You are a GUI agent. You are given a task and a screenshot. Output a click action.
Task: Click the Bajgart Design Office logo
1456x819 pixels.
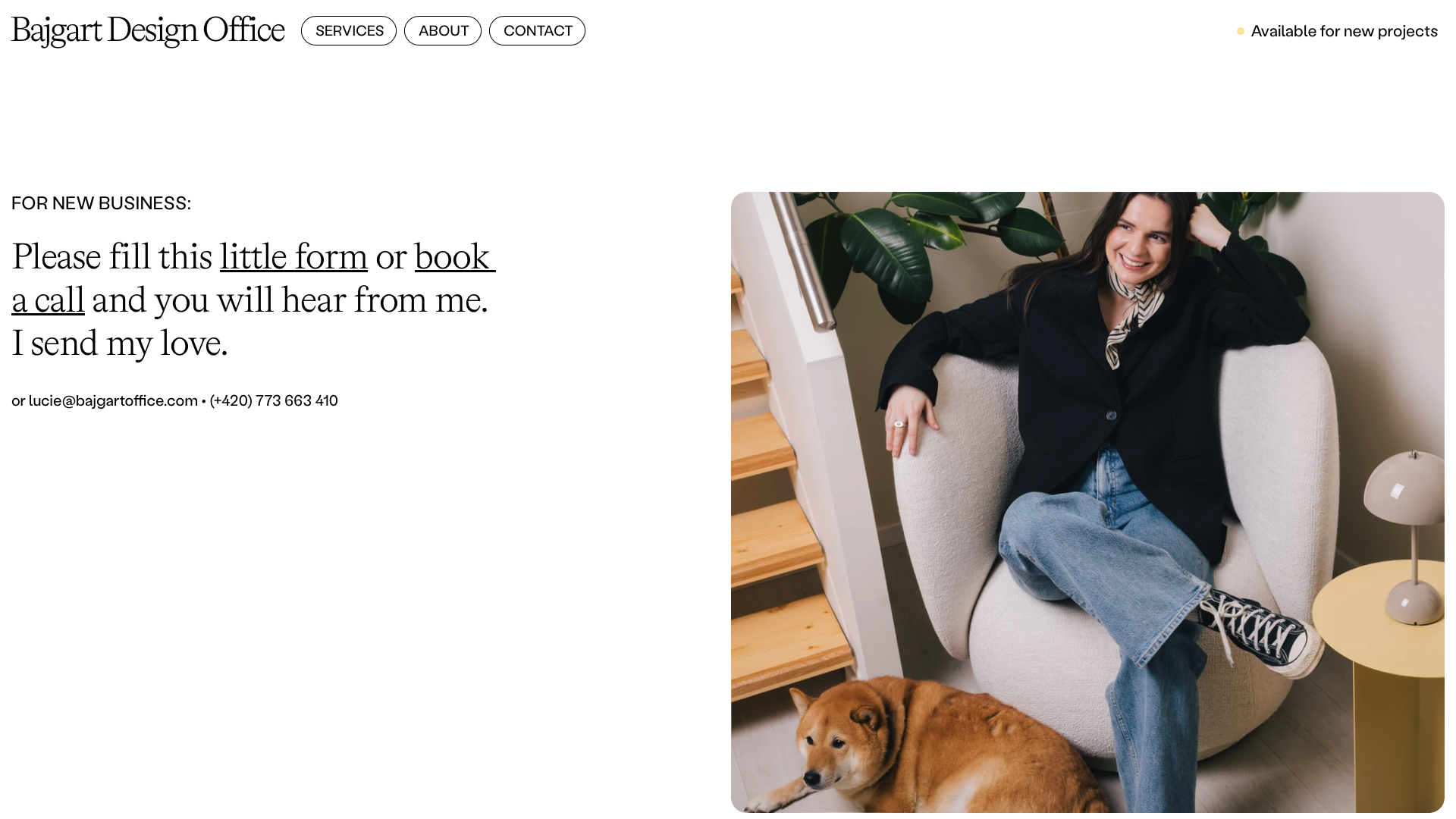click(148, 31)
